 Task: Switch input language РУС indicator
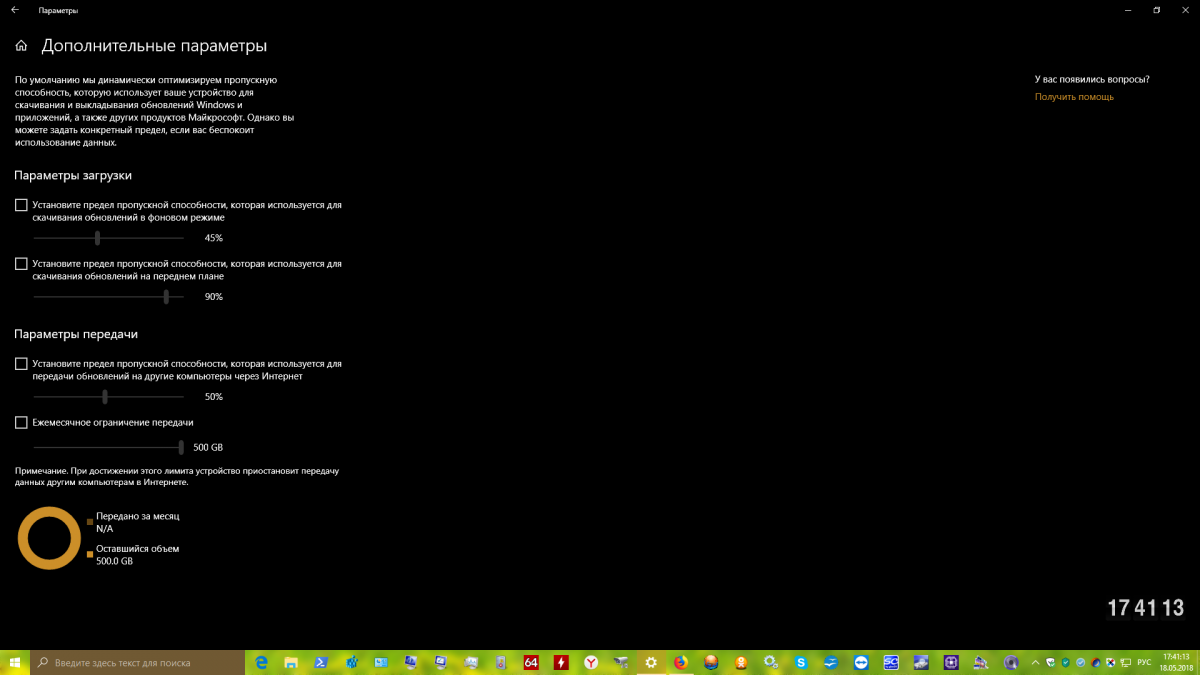coord(1144,662)
